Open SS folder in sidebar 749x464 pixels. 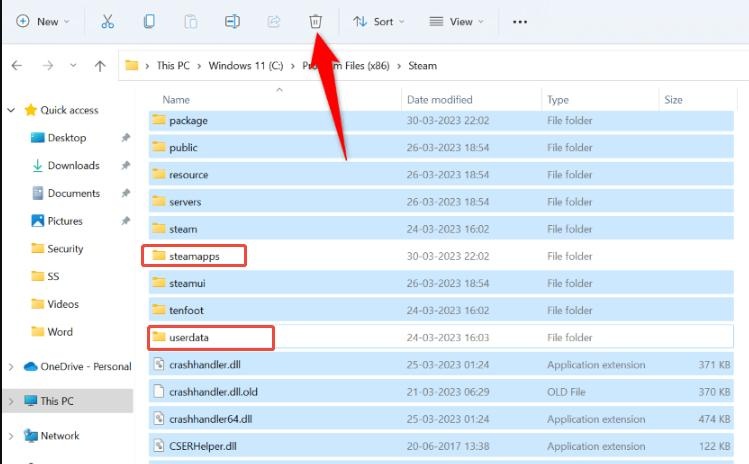(53, 276)
